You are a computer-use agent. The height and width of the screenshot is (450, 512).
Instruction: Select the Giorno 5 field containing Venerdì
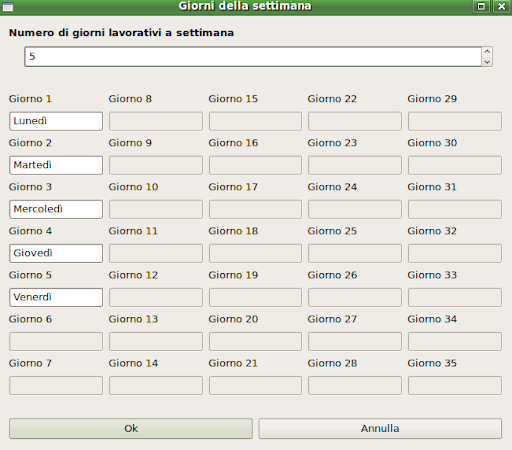pos(56,297)
